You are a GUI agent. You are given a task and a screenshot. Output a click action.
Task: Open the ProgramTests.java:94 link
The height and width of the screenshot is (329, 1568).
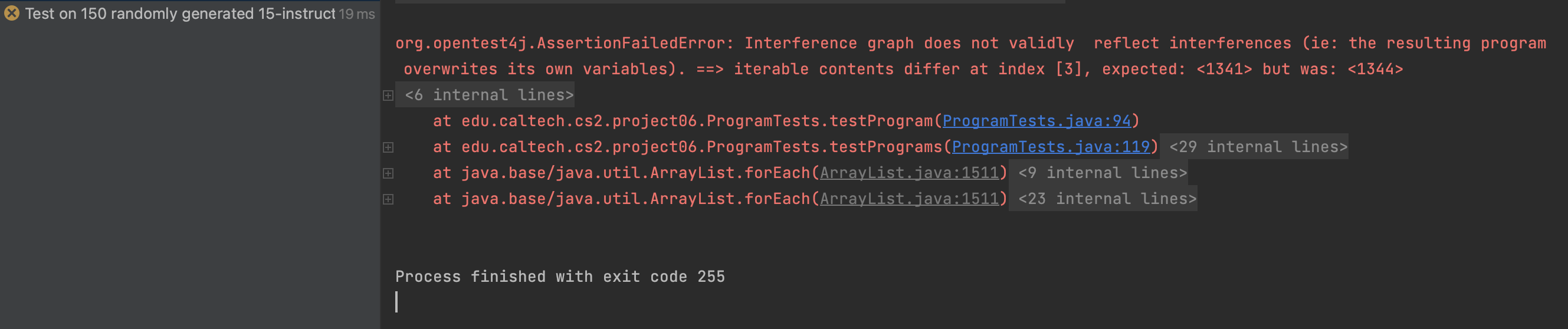1036,121
